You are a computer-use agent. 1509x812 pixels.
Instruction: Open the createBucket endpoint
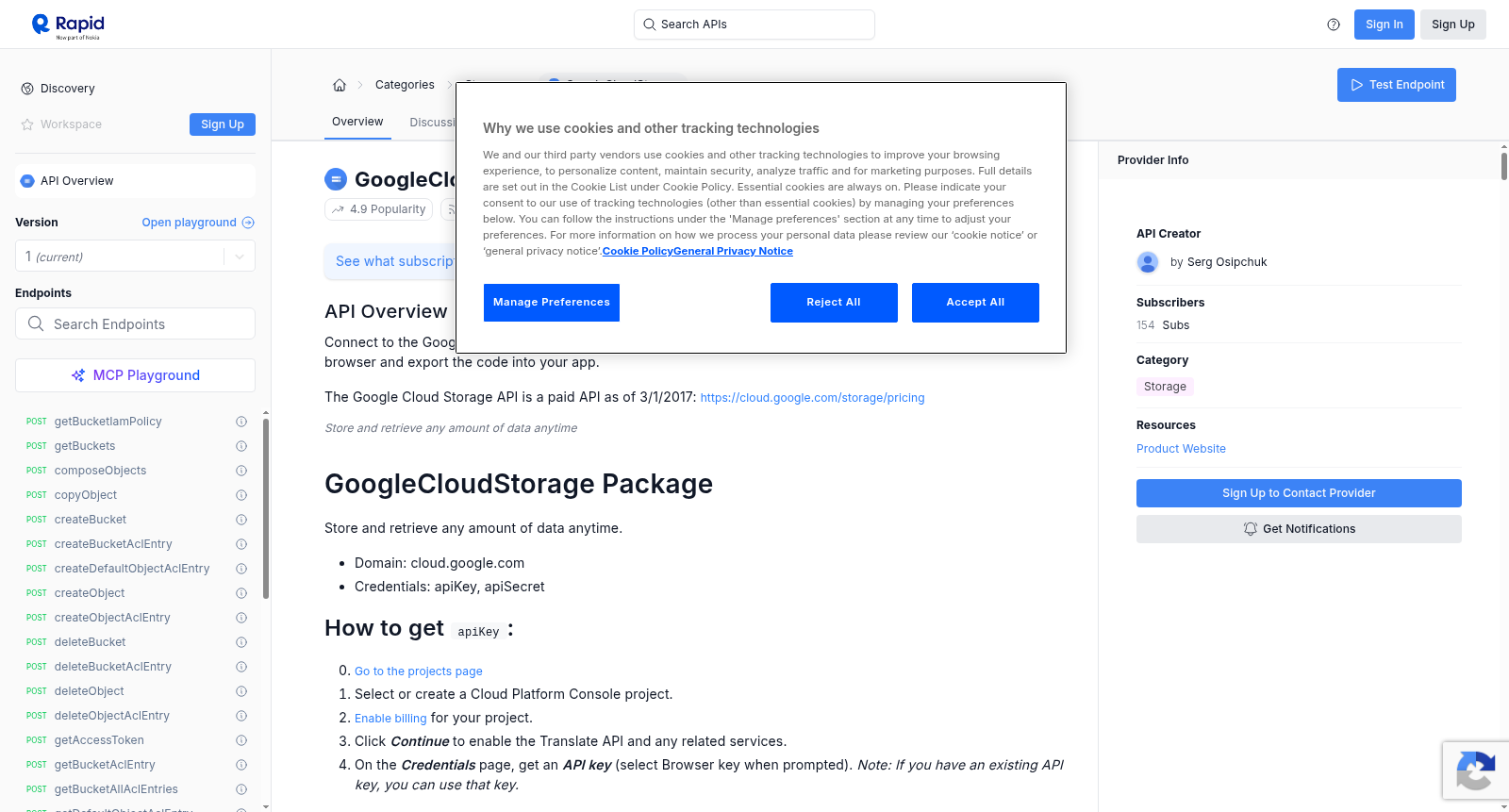(91, 520)
